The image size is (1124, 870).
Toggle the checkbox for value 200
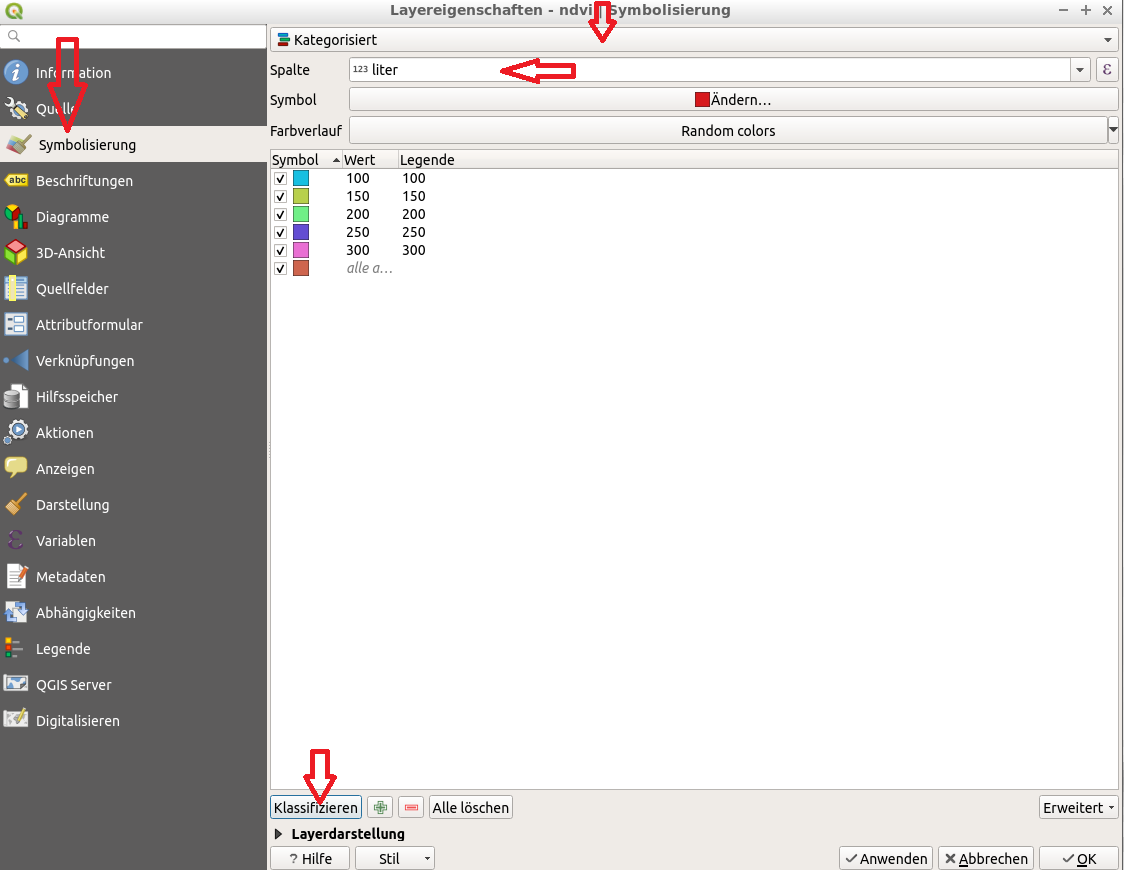click(x=281, y=215)
